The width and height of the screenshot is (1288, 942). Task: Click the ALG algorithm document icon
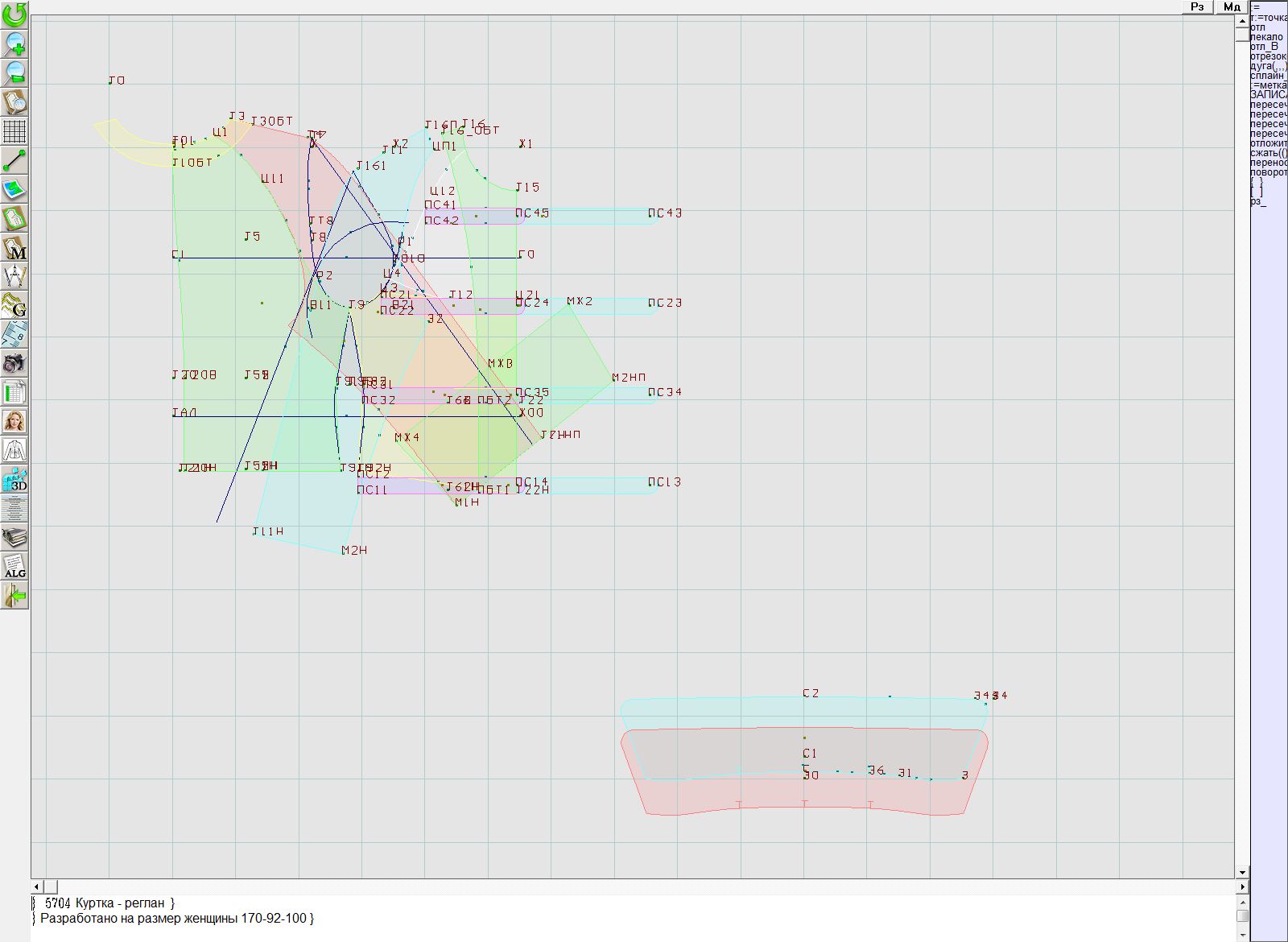[x=14, y=566]
